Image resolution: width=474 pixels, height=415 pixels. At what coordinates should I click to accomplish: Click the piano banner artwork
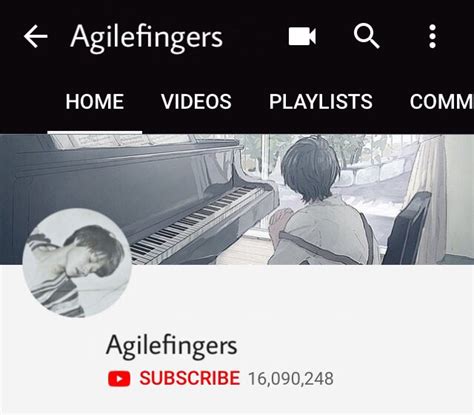click(x=237, y=199)
